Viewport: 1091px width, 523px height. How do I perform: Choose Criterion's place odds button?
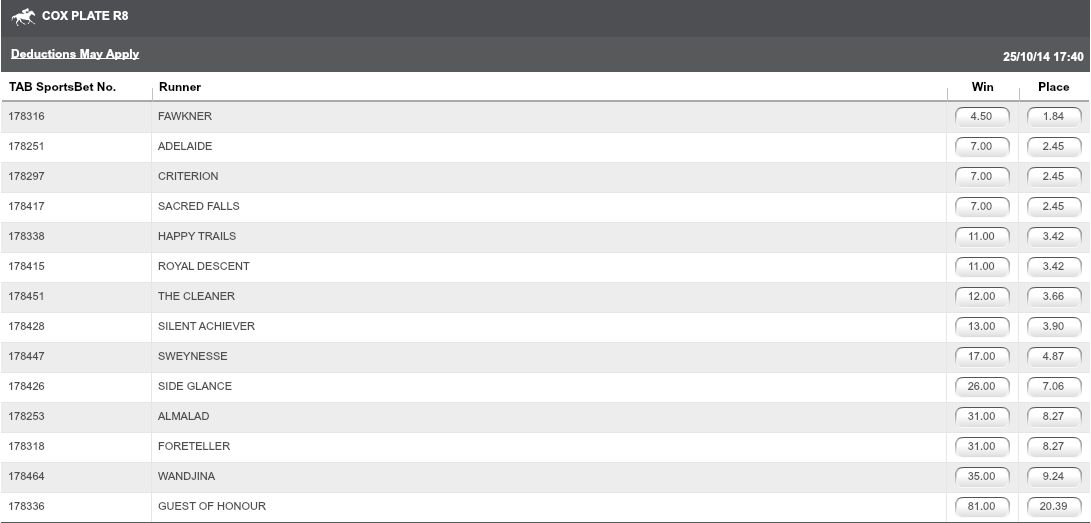click(x=1053, y=176)
